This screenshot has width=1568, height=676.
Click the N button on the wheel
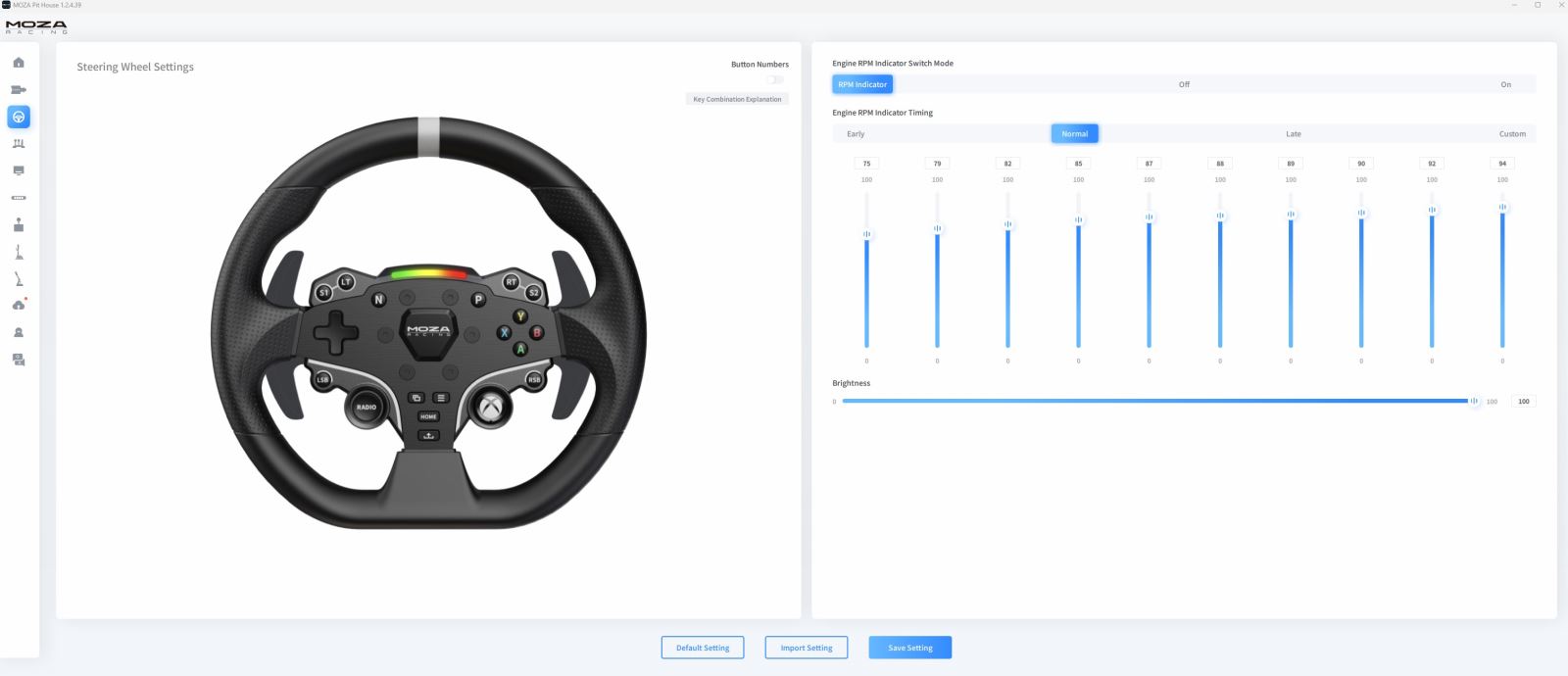[379, 300]
